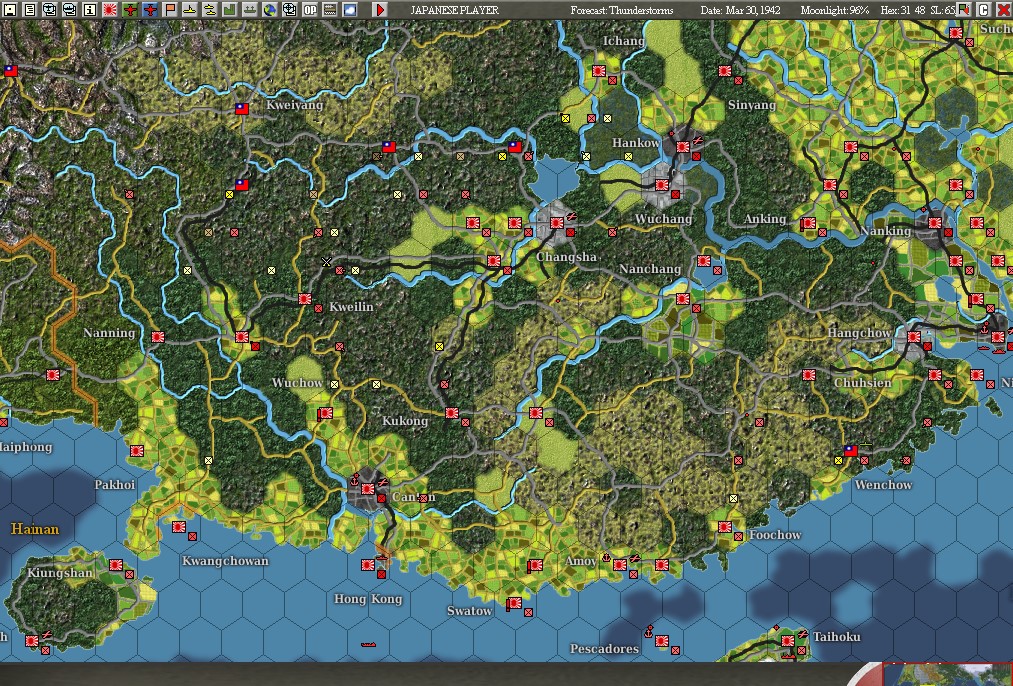Select the Japanese base at Taihoku
The width and height of the screenshot is (1013, 686).
point(788,641)
